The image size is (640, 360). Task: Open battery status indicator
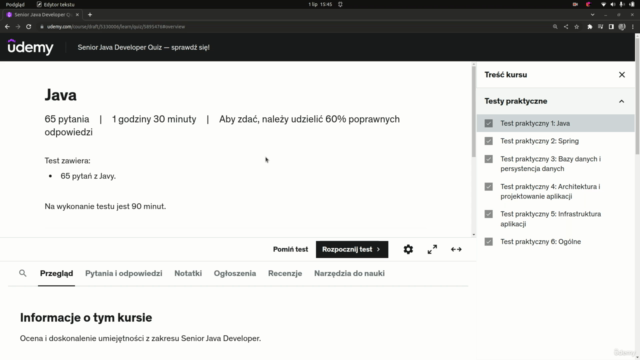click(x=631, y=4)
